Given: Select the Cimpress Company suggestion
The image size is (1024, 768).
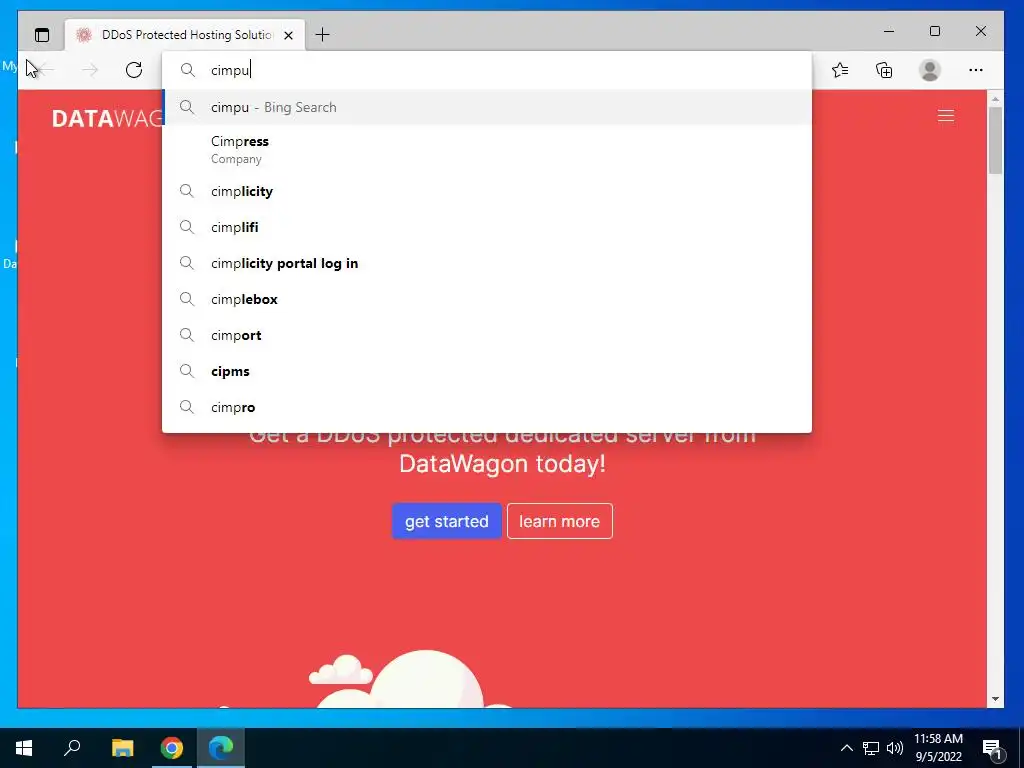Looking at the screenshot, I should point(487,150).
